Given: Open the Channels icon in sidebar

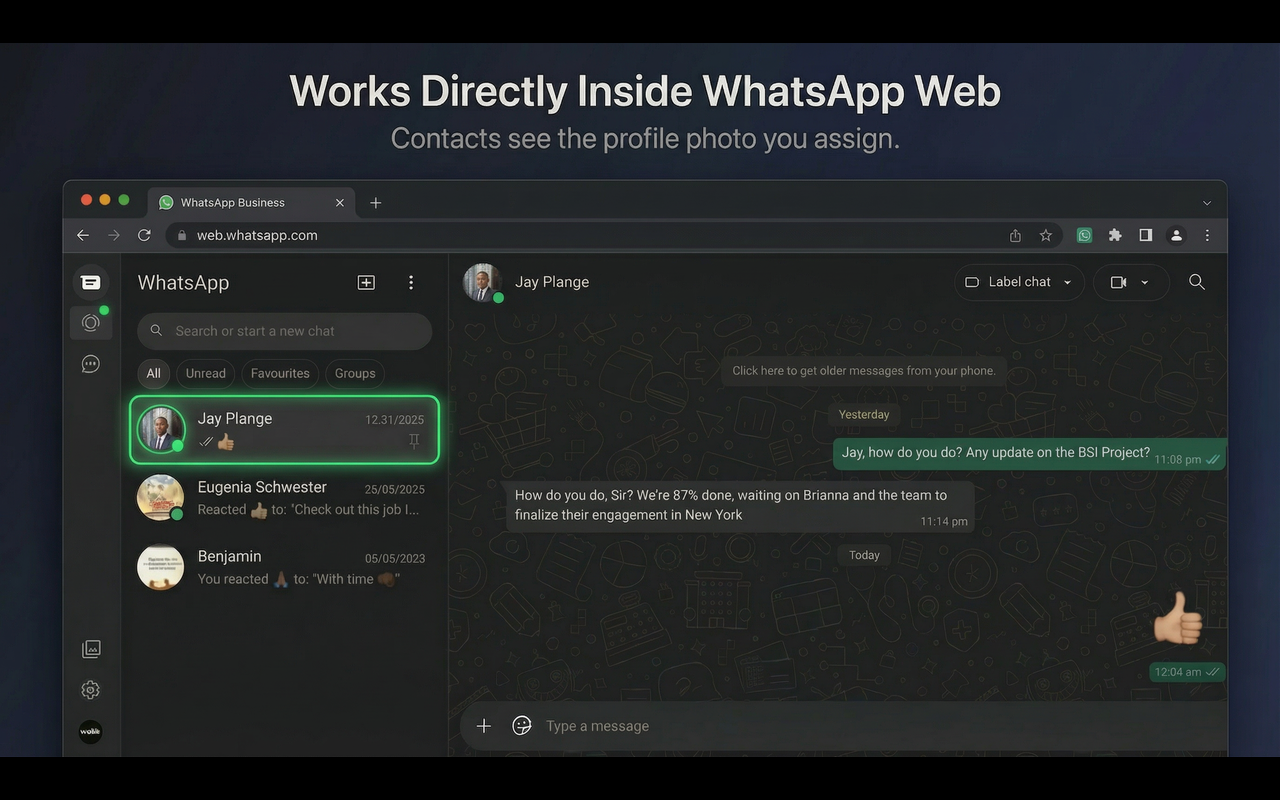Looking at the screenshot, I should 91,363.
